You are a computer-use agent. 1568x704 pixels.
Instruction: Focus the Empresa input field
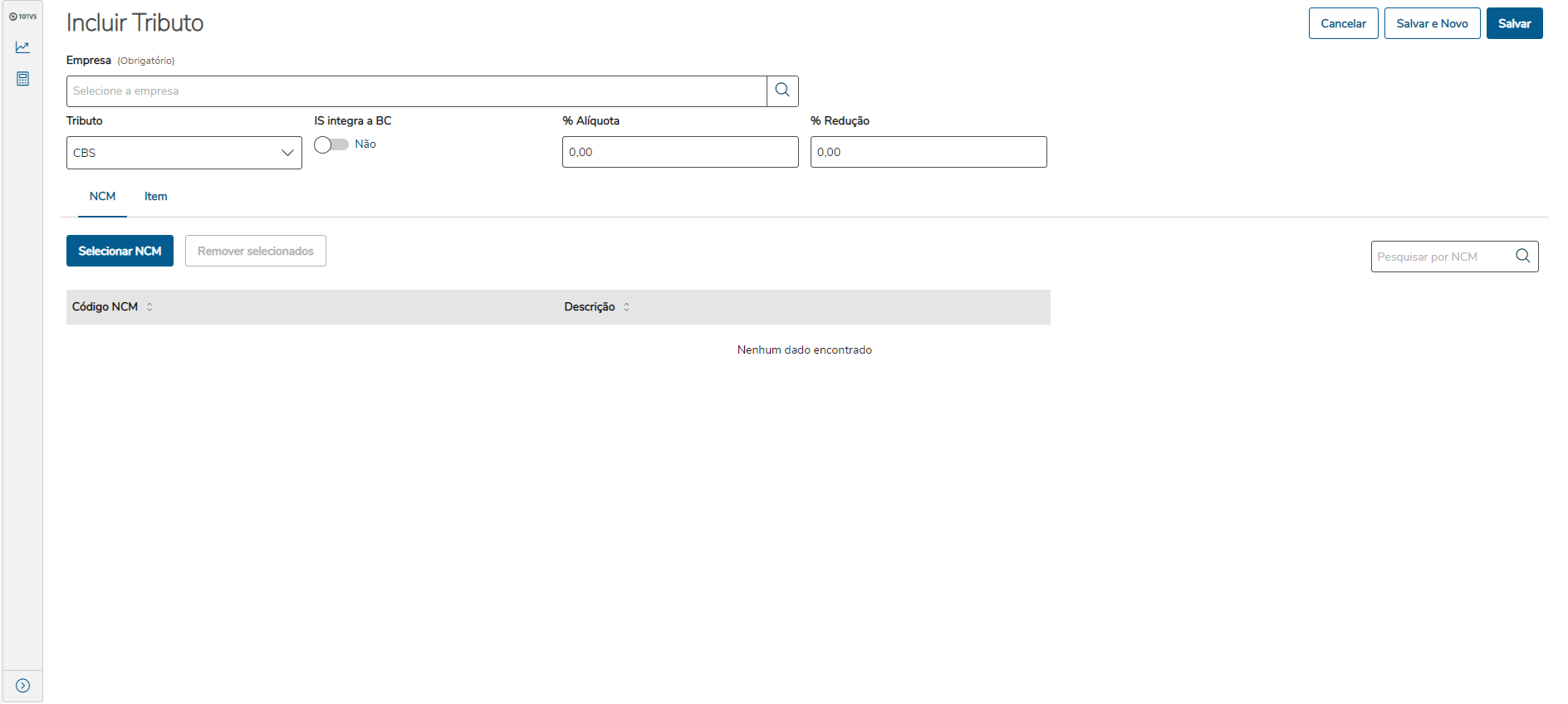[x=417, y=91]
